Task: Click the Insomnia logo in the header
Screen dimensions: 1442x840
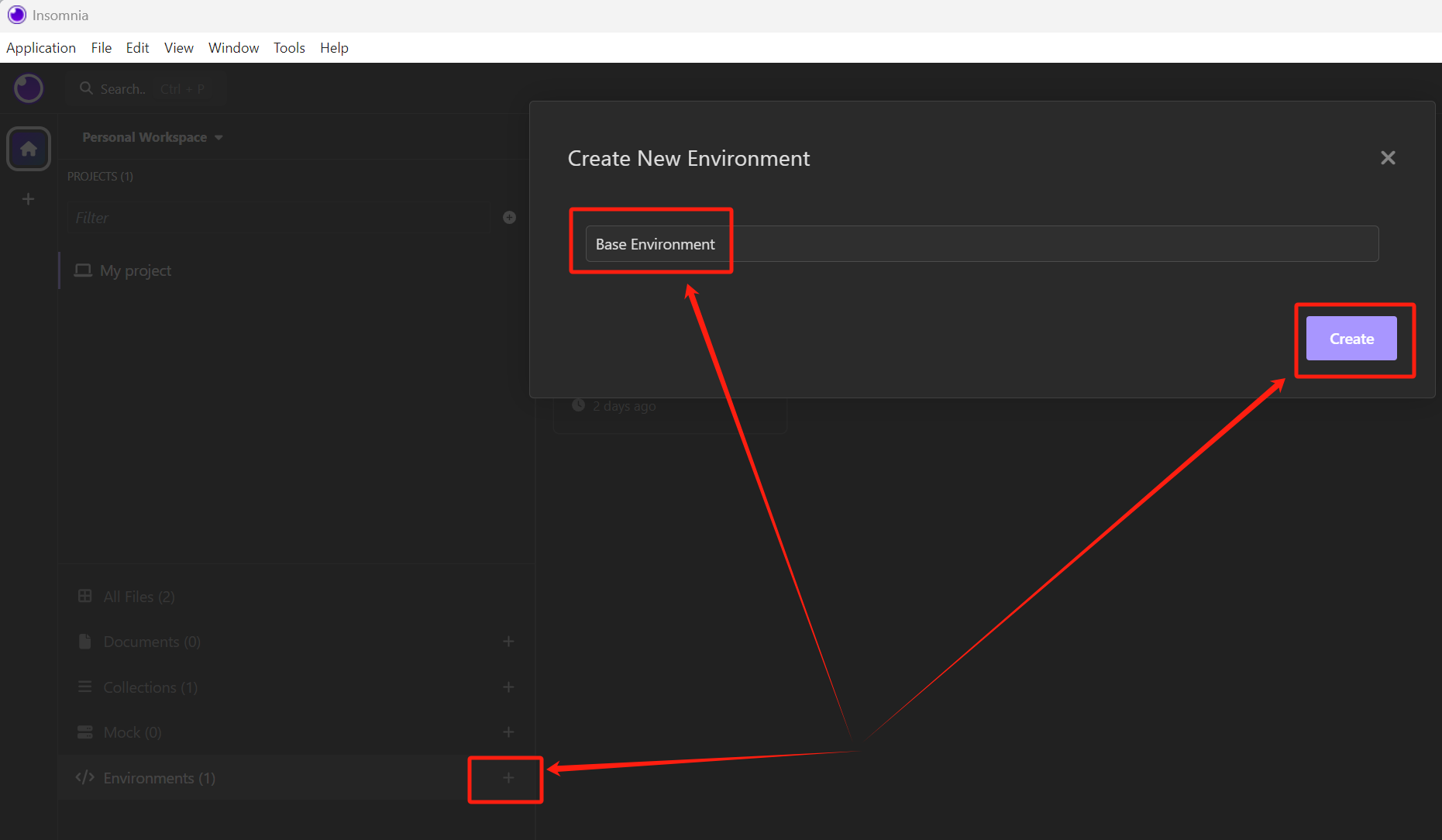Action: coord(29,88)
